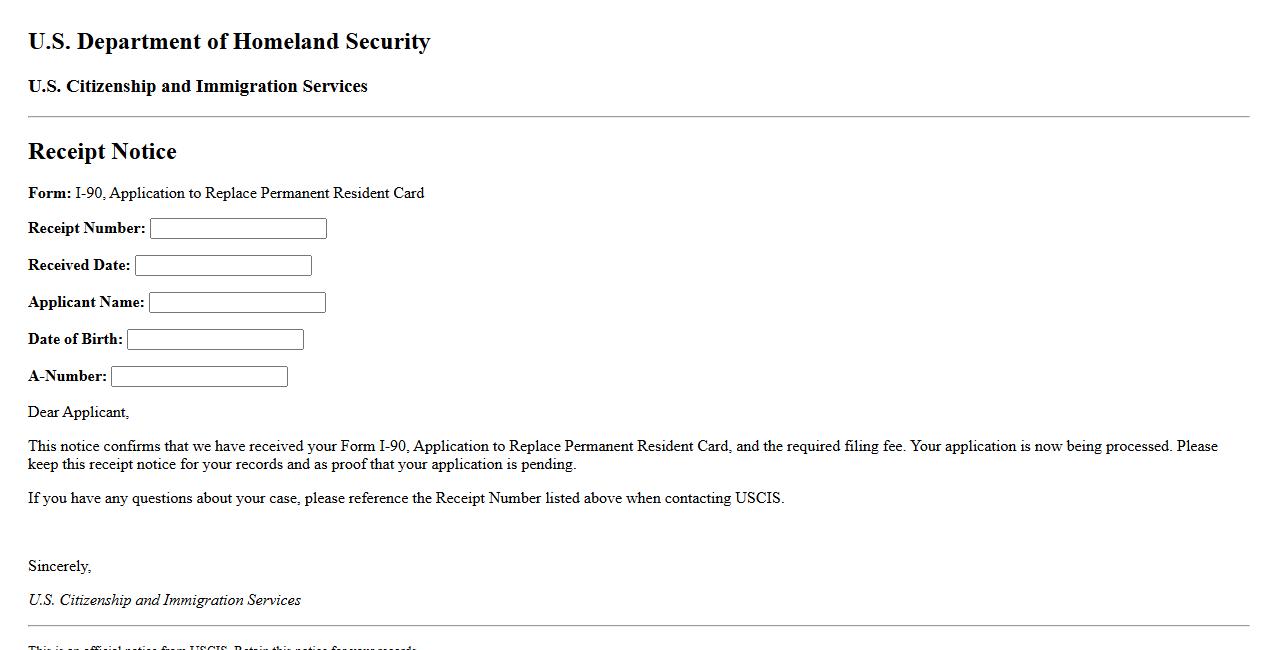Viewport: 1278px width, 650px height.
Task: Click the italic USCIS signature line
Action: [164, 600]
